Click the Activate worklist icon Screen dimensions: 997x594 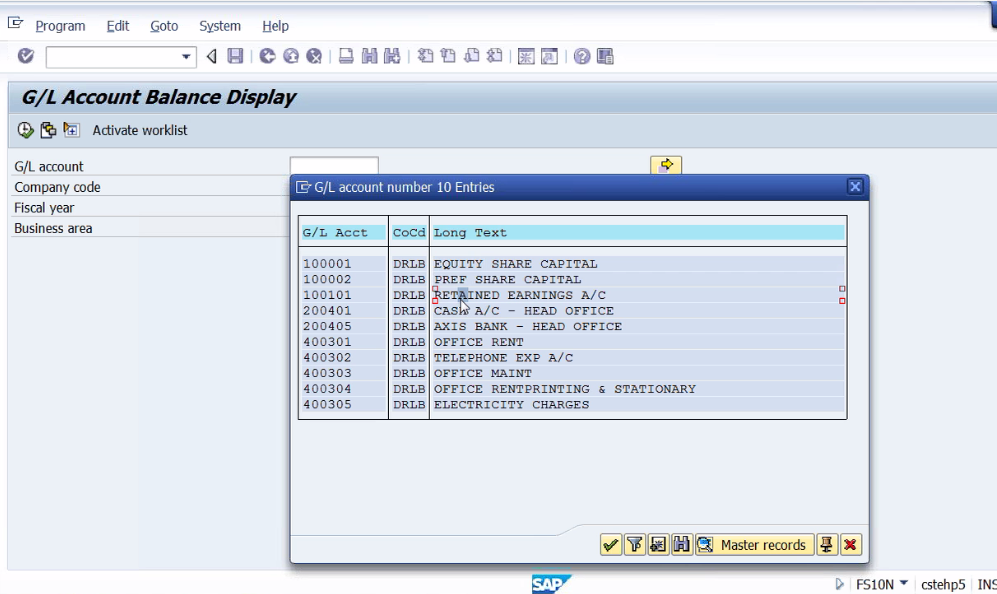point(71,130)
